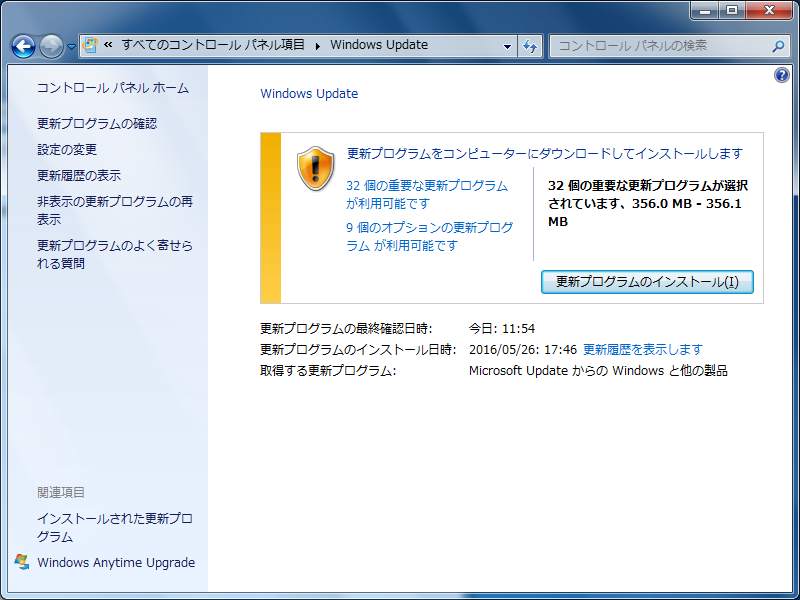Click the 今日: 11:54 last check time

click(502, 328)
